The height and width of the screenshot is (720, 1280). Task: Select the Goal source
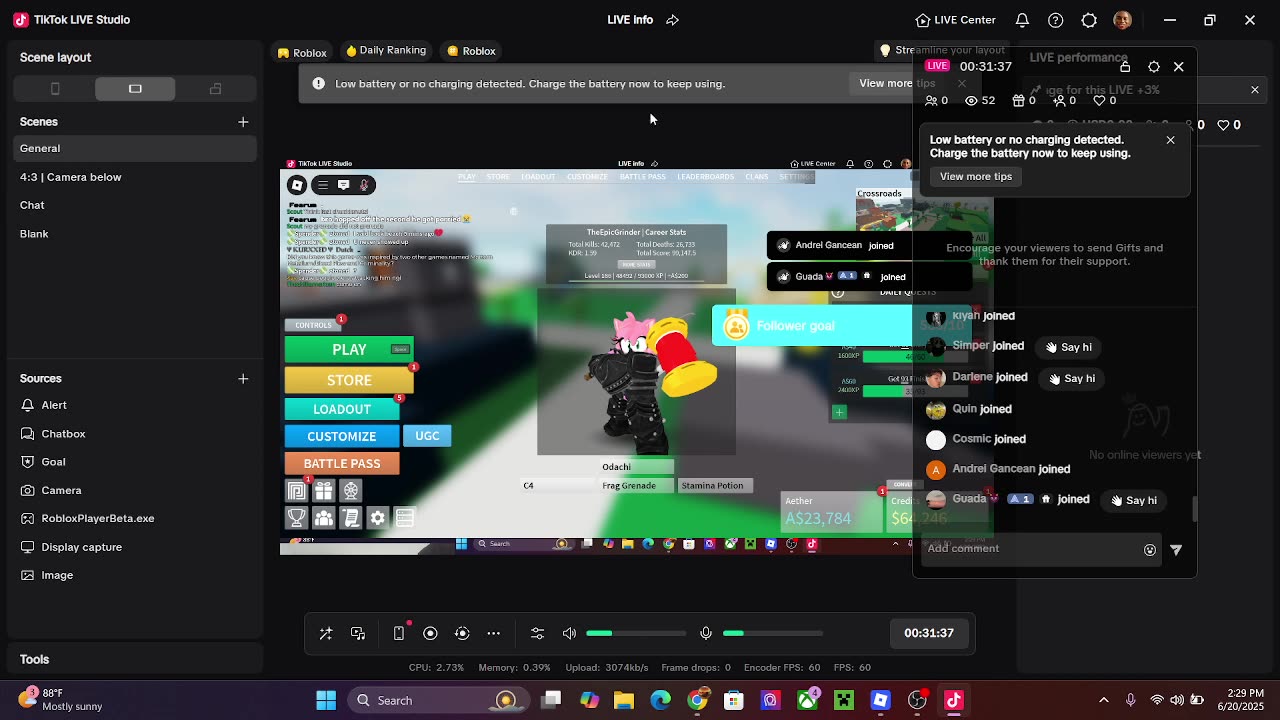tap(135, 462)
